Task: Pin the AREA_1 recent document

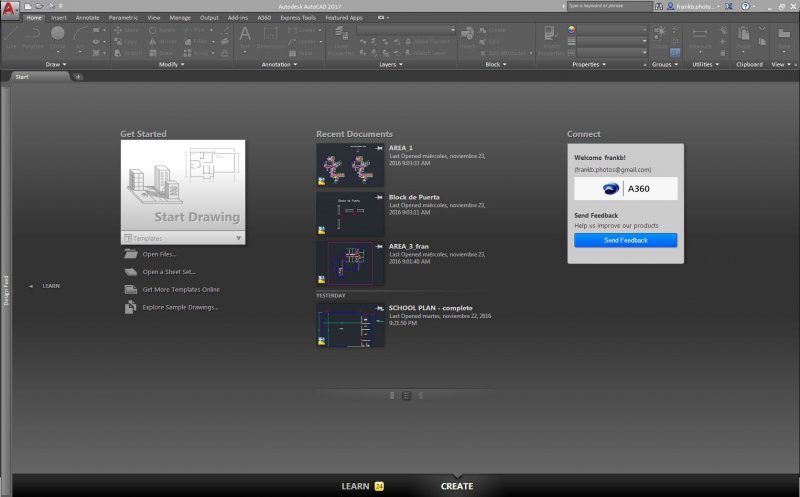Action: (x=377, y=148)
